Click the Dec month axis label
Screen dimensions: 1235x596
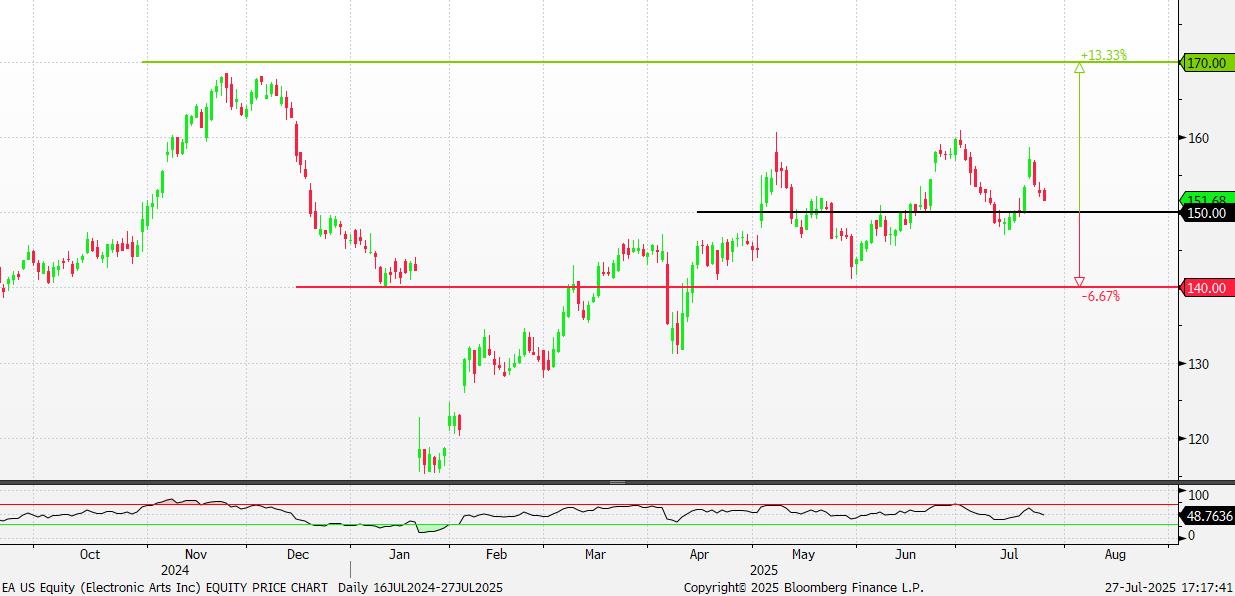(297, 554)
